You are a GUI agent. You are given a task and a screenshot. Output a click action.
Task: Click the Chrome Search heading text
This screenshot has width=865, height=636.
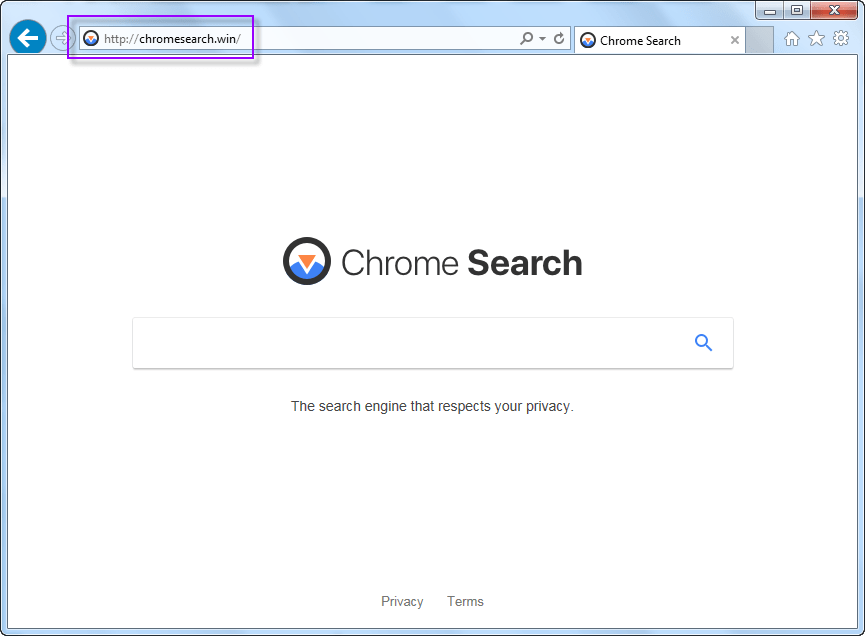[462, 263]
